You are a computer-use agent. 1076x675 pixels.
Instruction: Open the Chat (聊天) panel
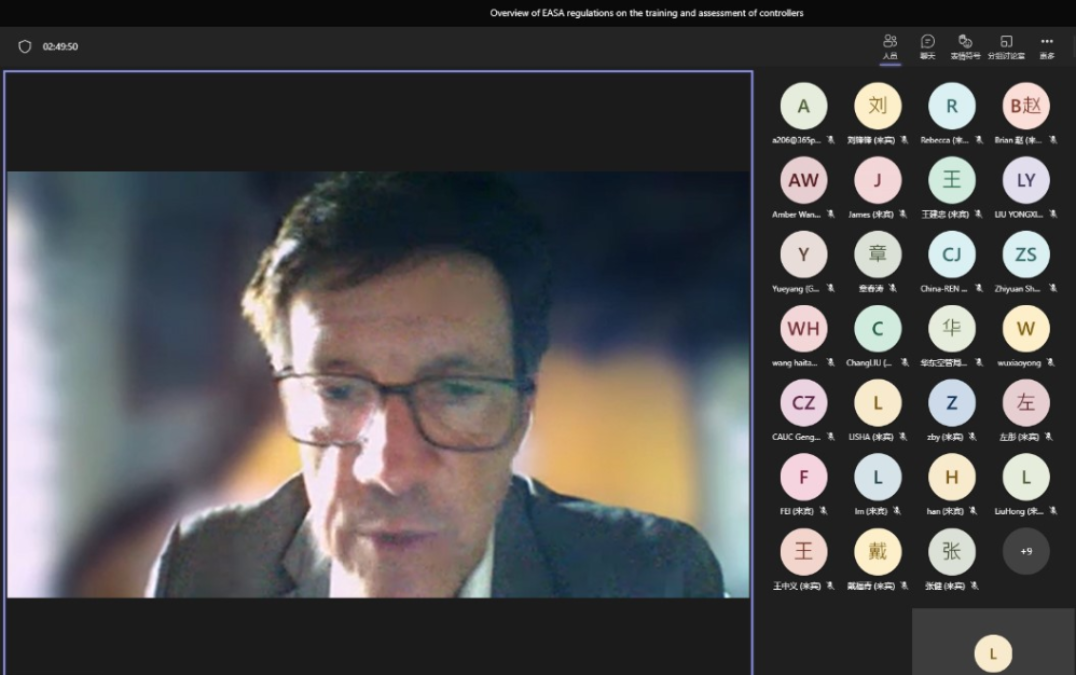point(928,46)
